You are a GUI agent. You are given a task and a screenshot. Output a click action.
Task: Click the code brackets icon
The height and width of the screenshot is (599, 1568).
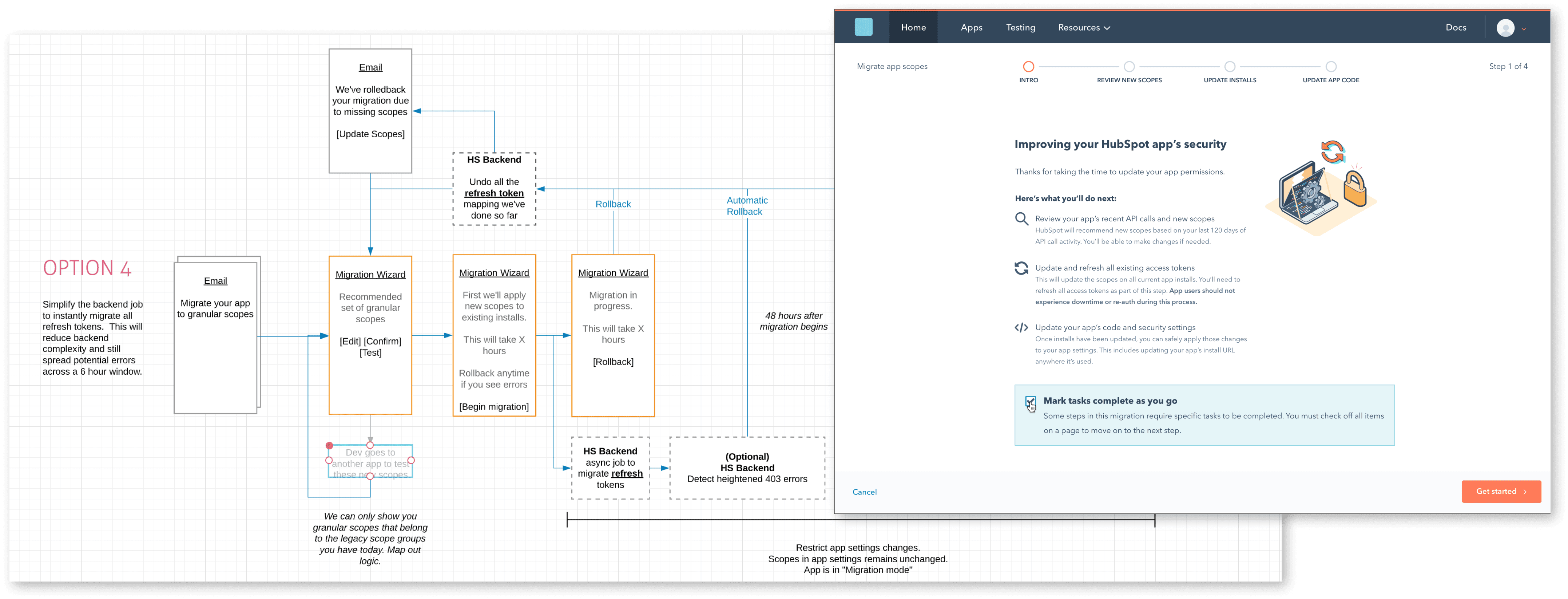click(1021, 328)
